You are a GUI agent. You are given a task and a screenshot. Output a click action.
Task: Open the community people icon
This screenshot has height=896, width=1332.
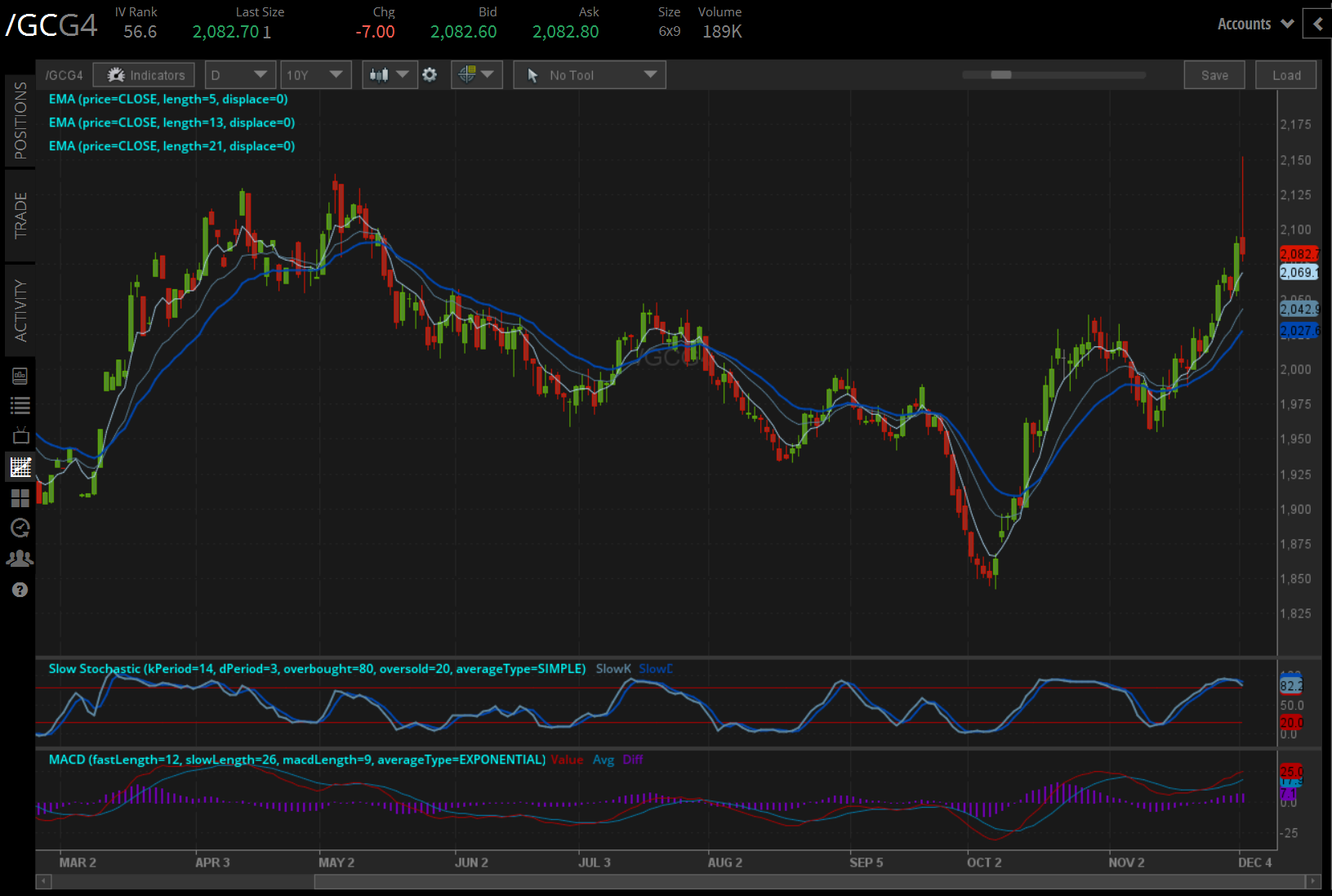point(20,559)
